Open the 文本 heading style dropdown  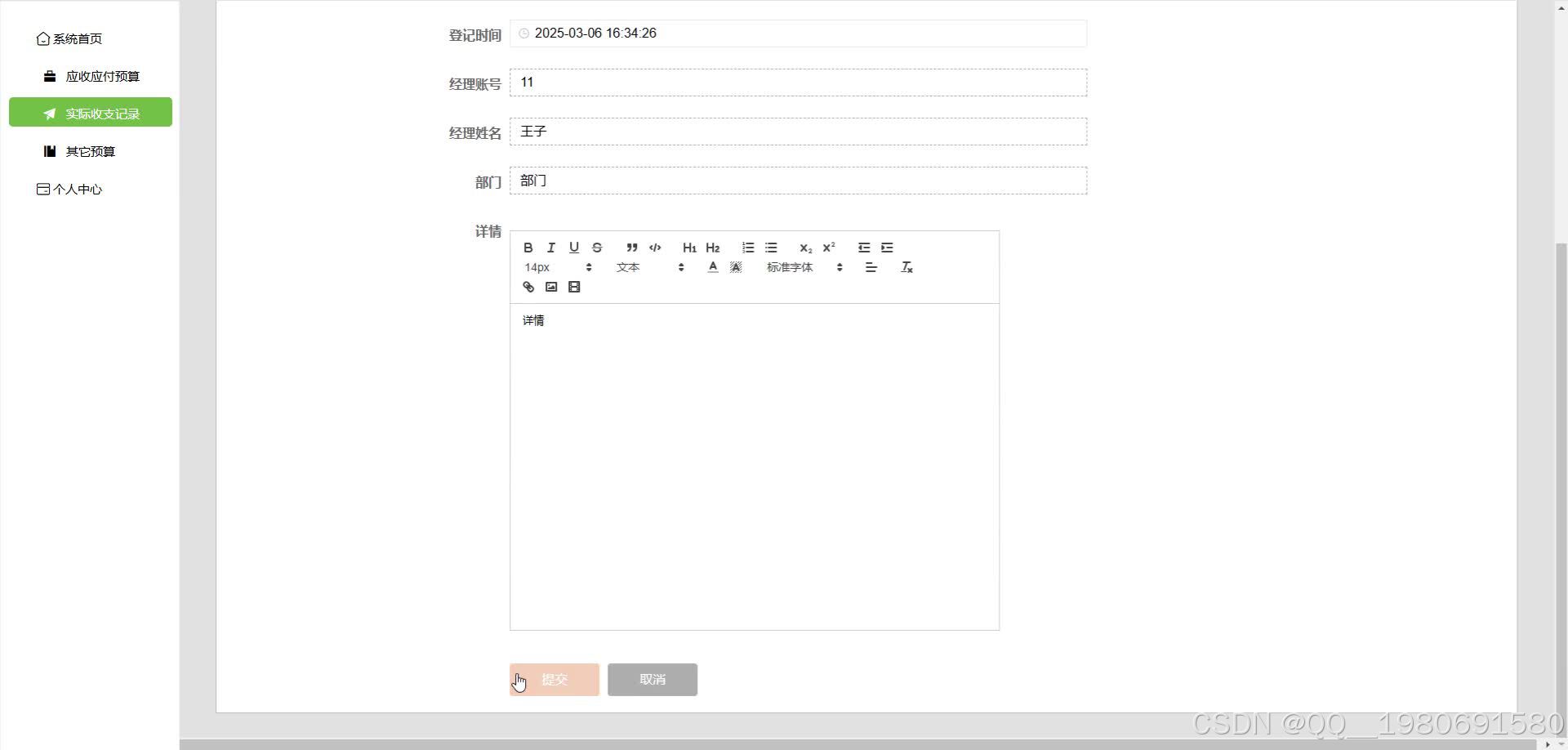(628, 267)
